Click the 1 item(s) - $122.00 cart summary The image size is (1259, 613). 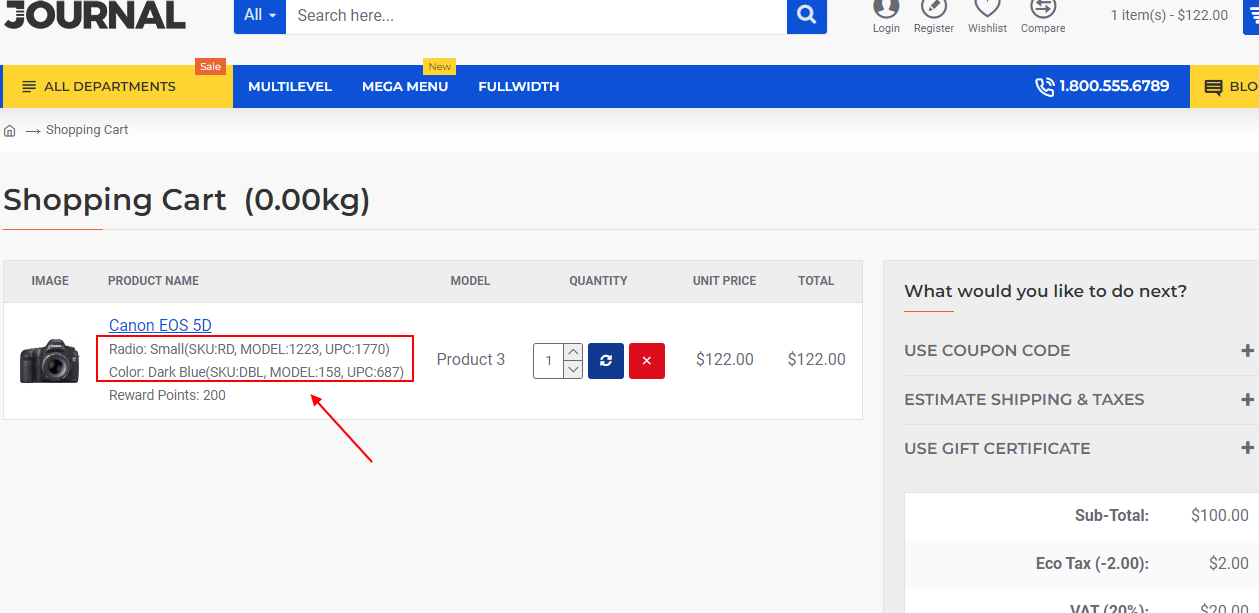click(1169, 15)
